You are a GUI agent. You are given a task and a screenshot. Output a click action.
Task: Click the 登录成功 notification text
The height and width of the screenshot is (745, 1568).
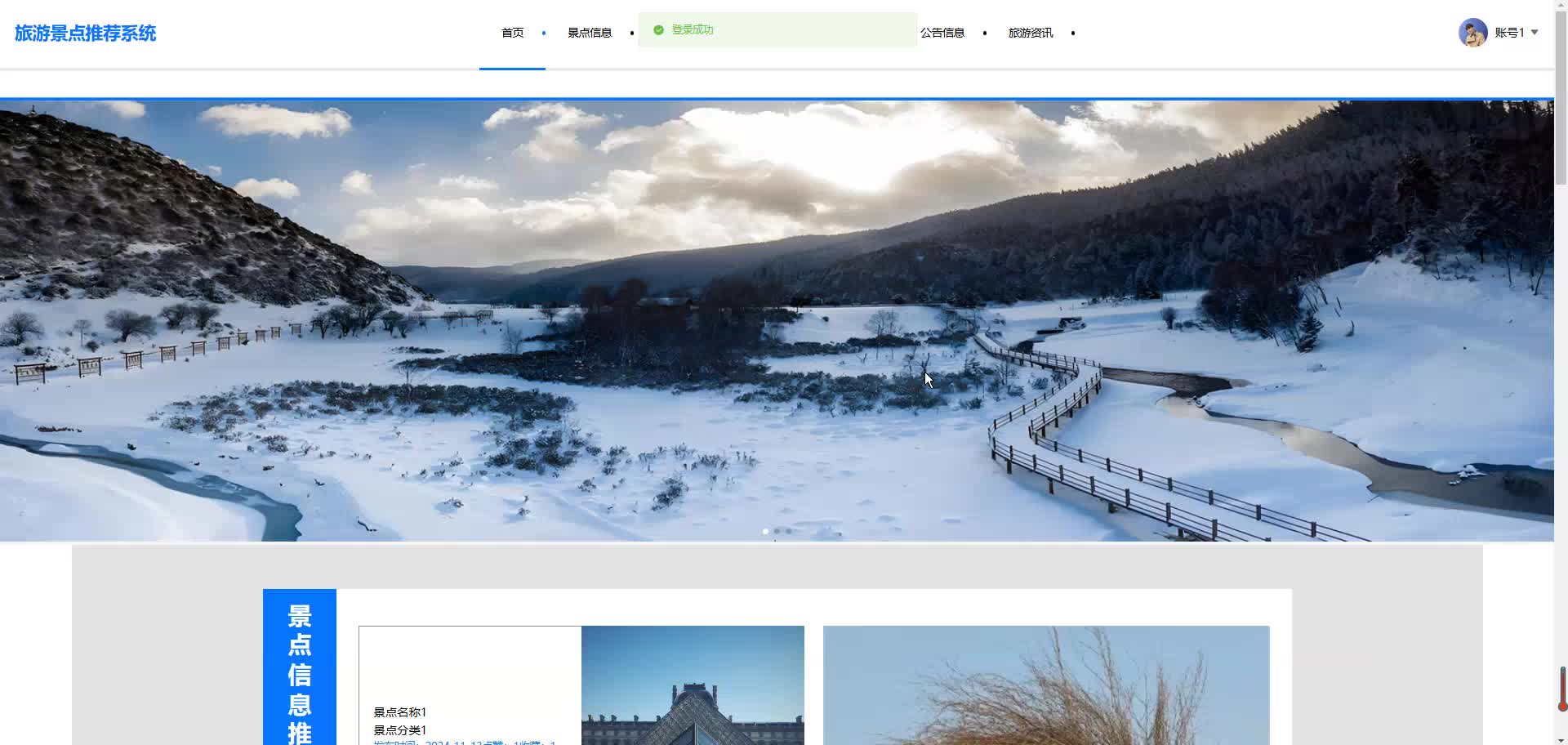coord(693,30)
